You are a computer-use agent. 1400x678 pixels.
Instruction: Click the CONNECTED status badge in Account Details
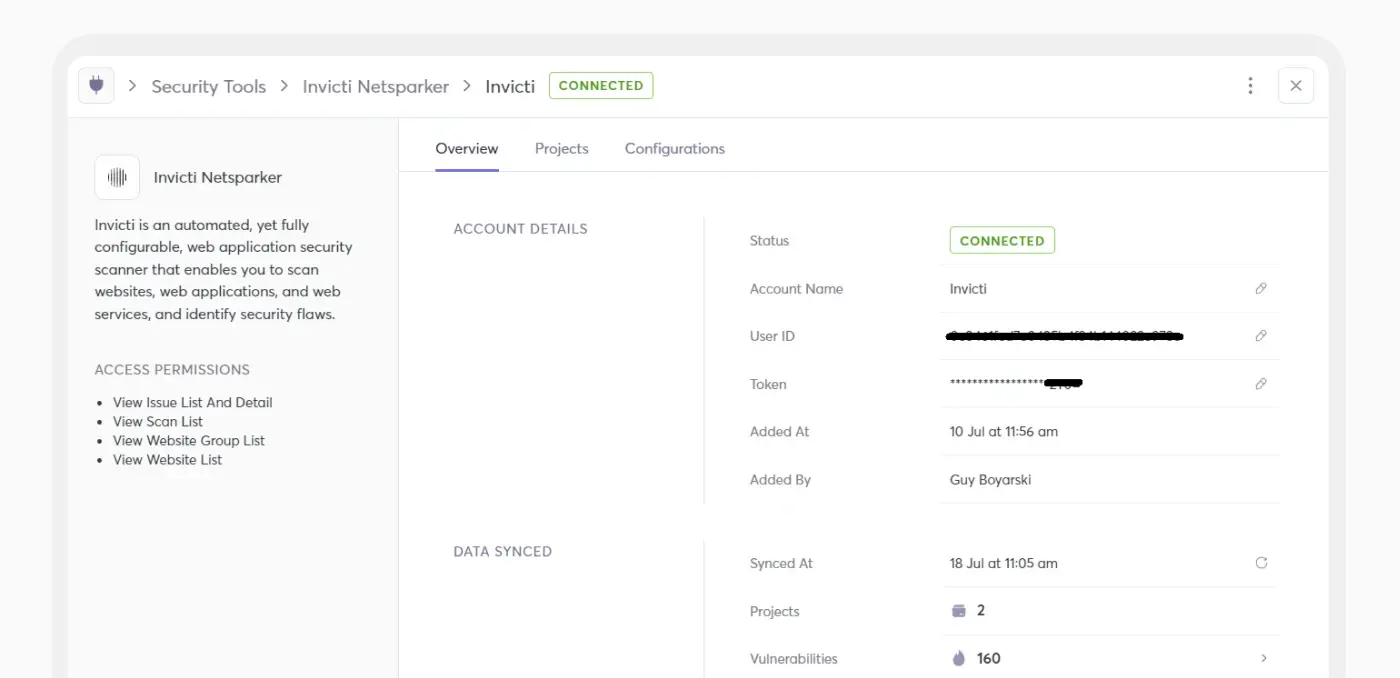tap(1002, 241)
